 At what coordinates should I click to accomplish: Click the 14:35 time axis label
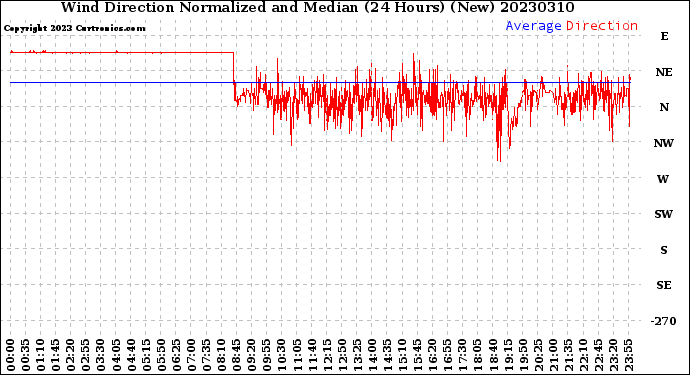tap(387, 355)
